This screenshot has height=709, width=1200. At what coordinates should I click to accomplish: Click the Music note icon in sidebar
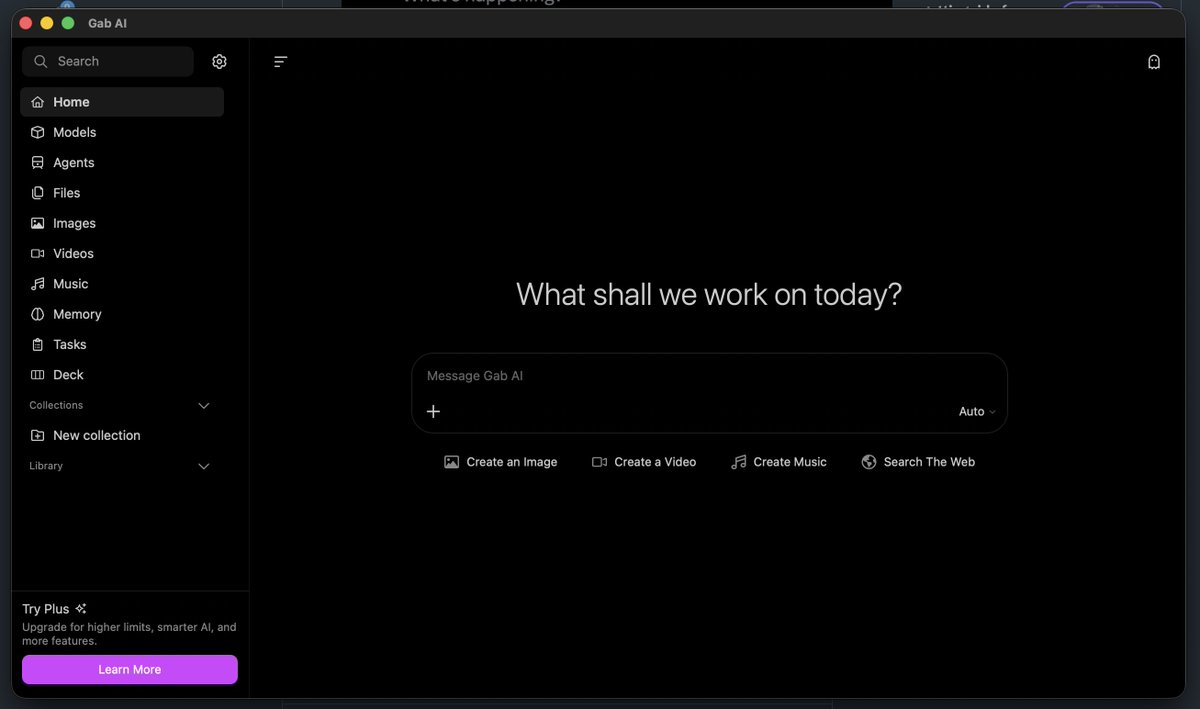click(x=38, y=284)
